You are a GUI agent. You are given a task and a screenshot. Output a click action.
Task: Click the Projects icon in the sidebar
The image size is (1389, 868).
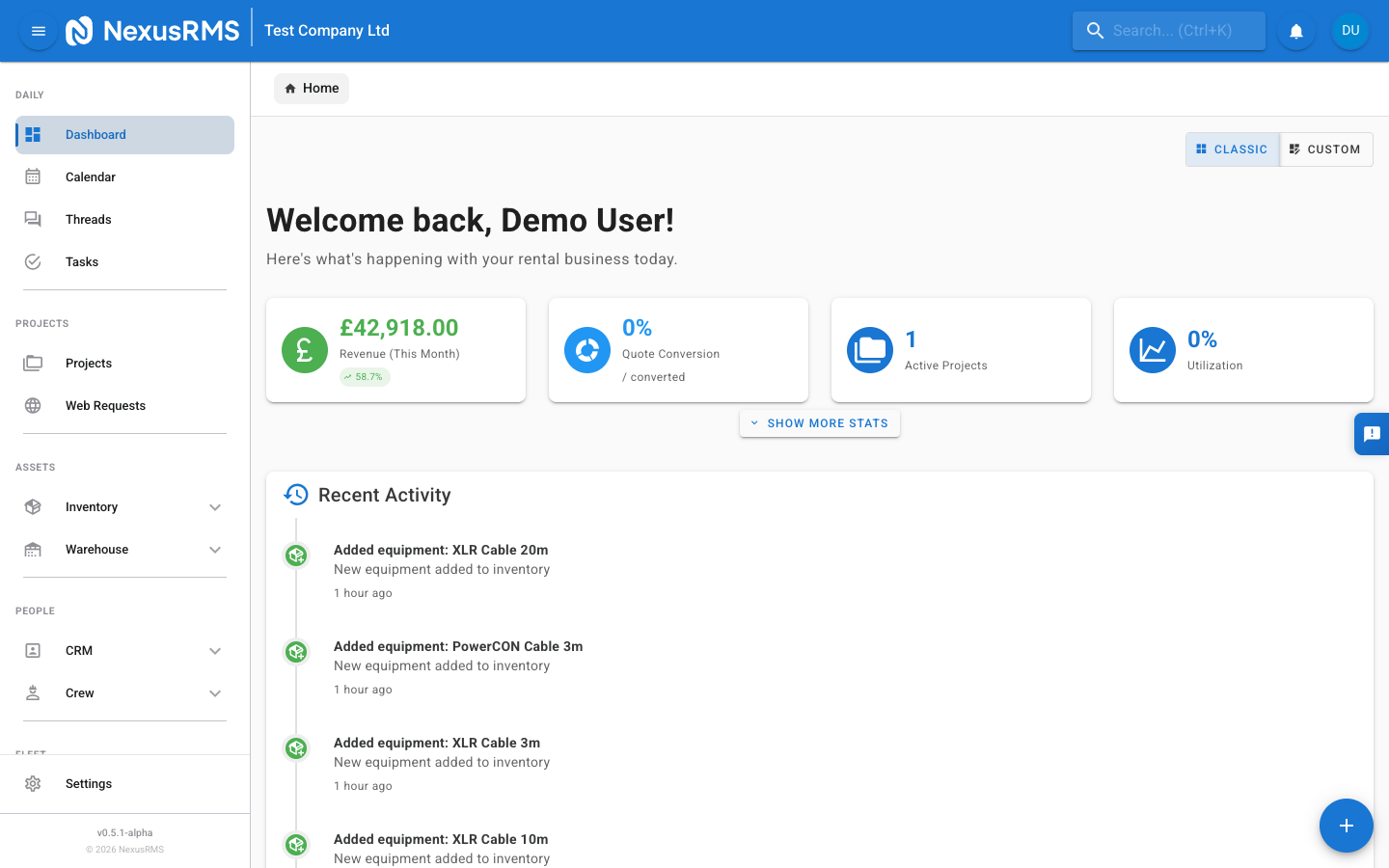tap(33, 363)
